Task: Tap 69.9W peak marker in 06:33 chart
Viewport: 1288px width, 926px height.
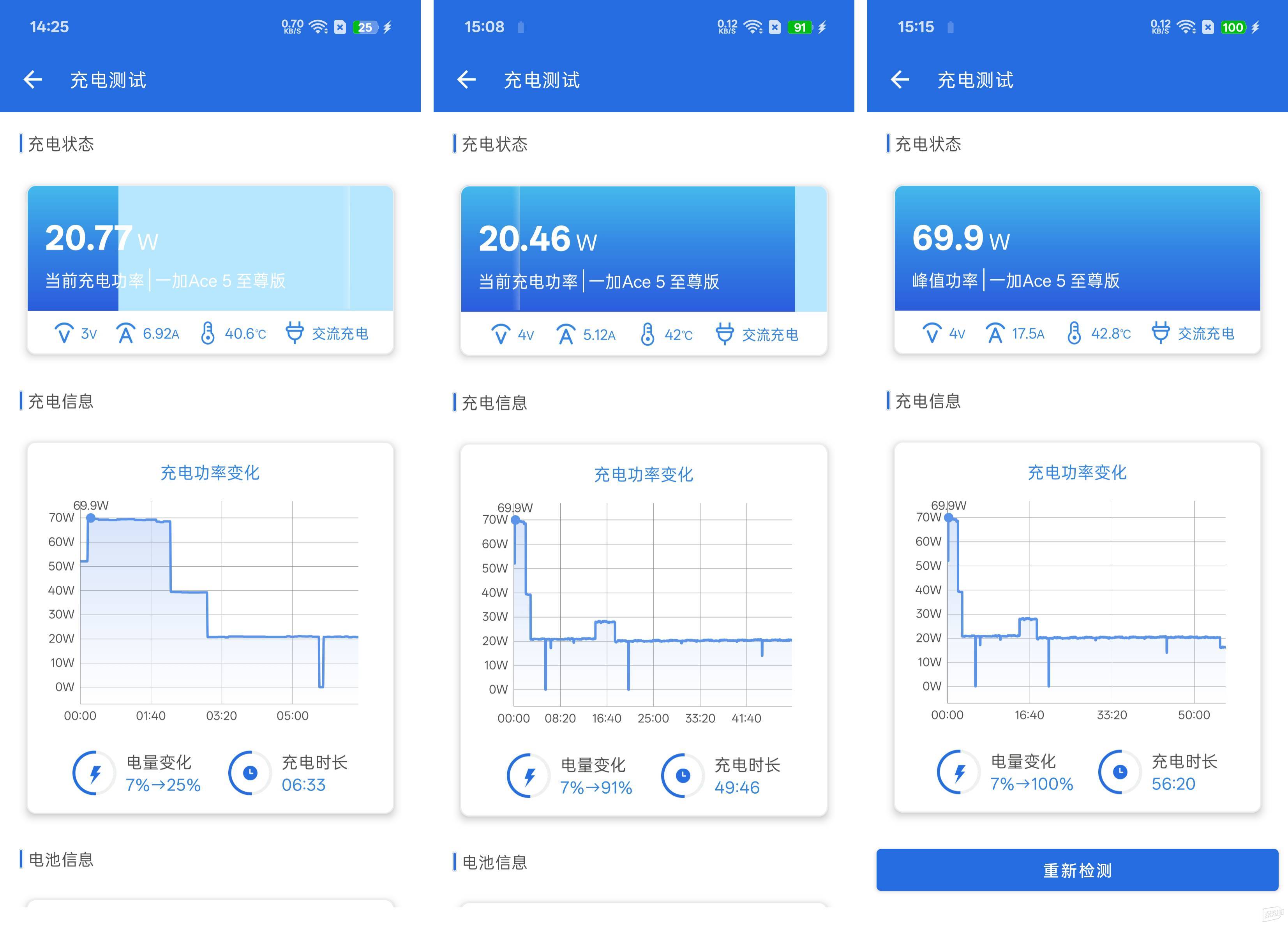Action: (91, 518)
